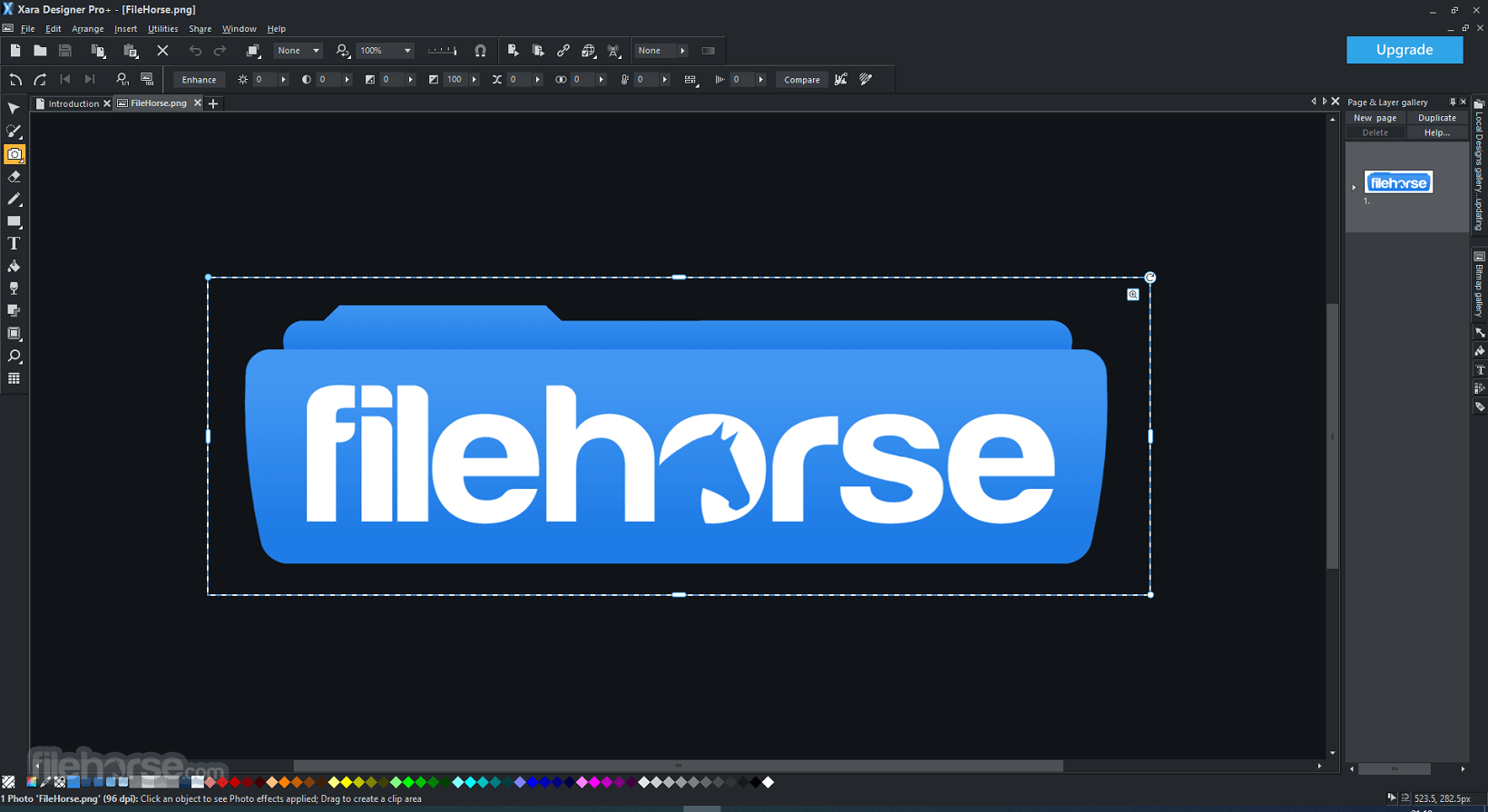Click the web globe preview icon

[x=589, y=51]
